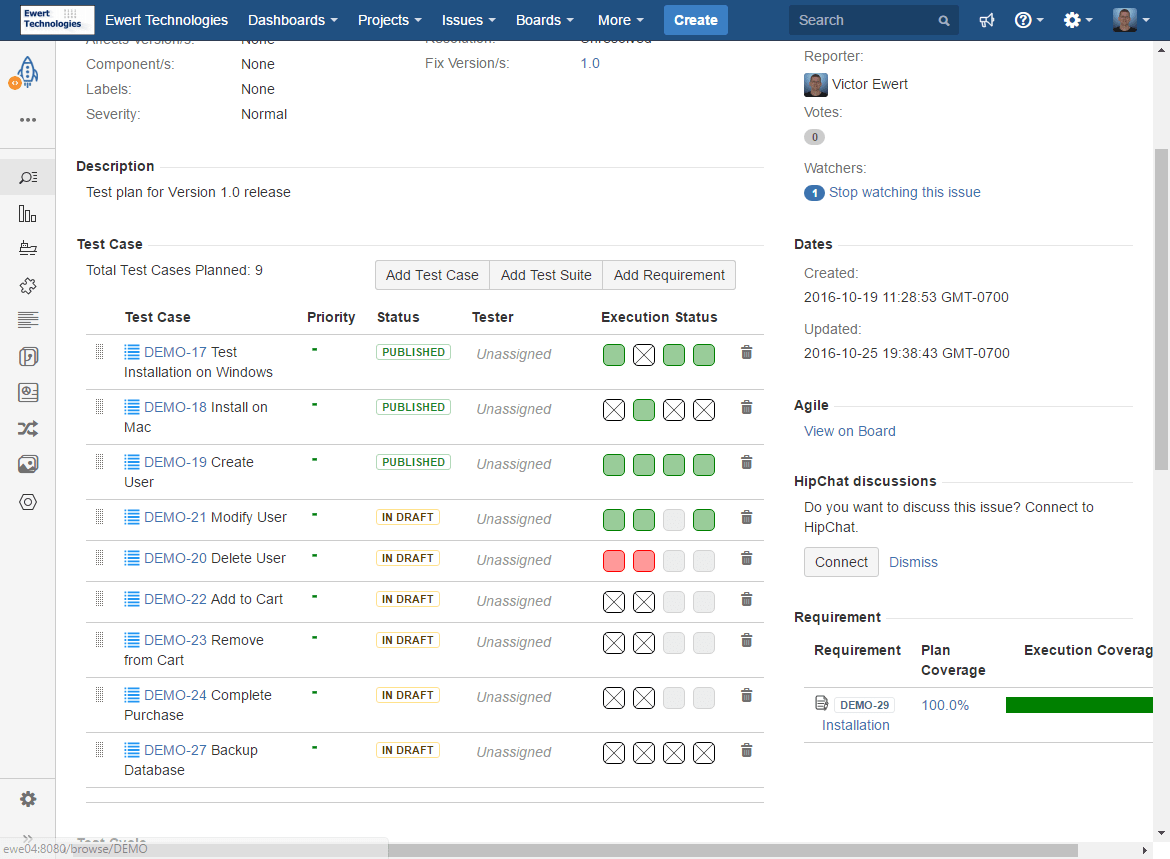This screenshot has width=1170, height=859.
Task: Delete DEMO-18 test case with trash icon
Action: point(746,407)
